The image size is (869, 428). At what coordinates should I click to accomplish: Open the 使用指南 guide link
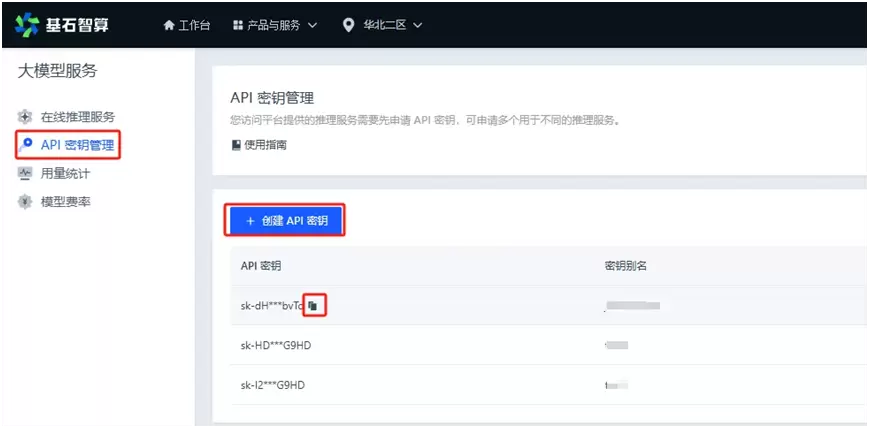click(265, 145)
